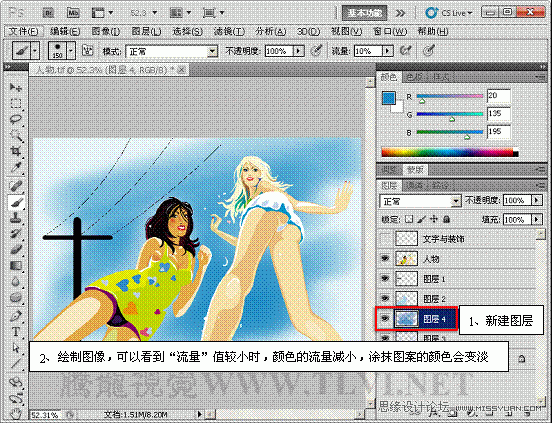The image size is (552, 423).
Task: Select the Clone Stamp tool
Action: coord(15,218)
